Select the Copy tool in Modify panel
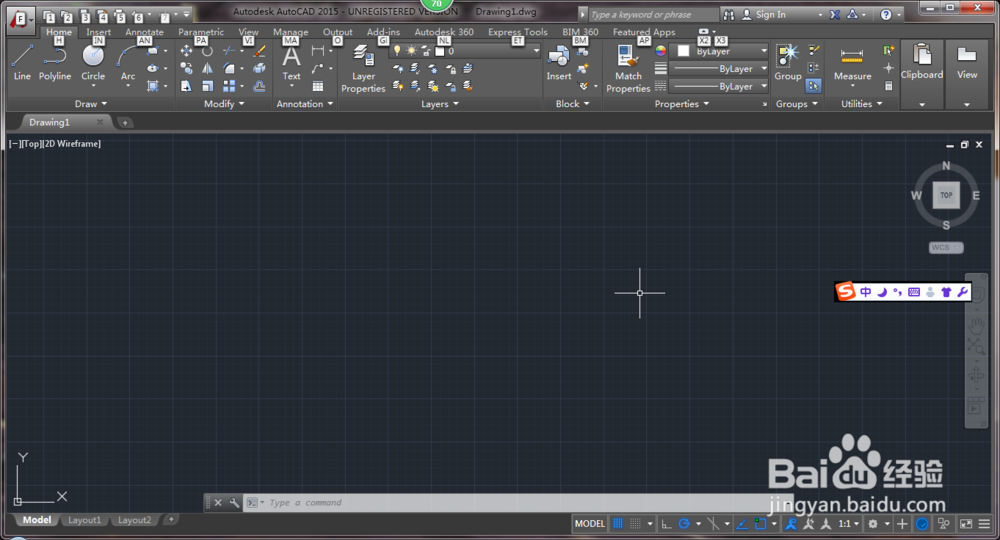The image size is (1000, 540). pos(186,68)
